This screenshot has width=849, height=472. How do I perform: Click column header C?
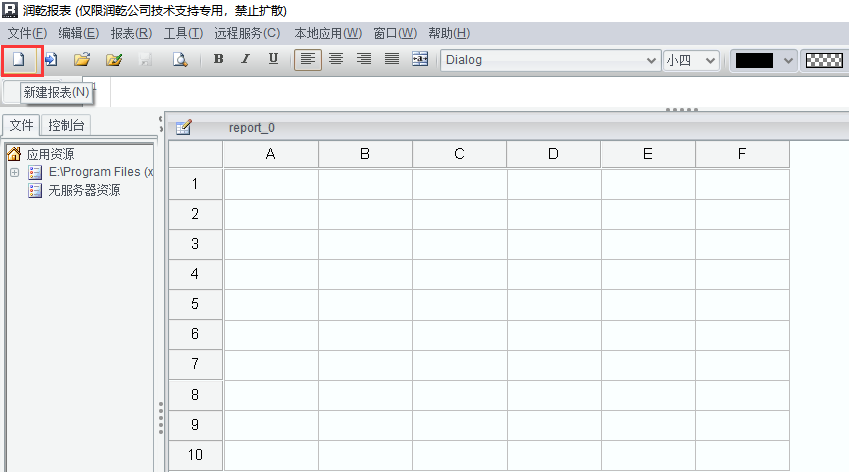click(459, 154)
